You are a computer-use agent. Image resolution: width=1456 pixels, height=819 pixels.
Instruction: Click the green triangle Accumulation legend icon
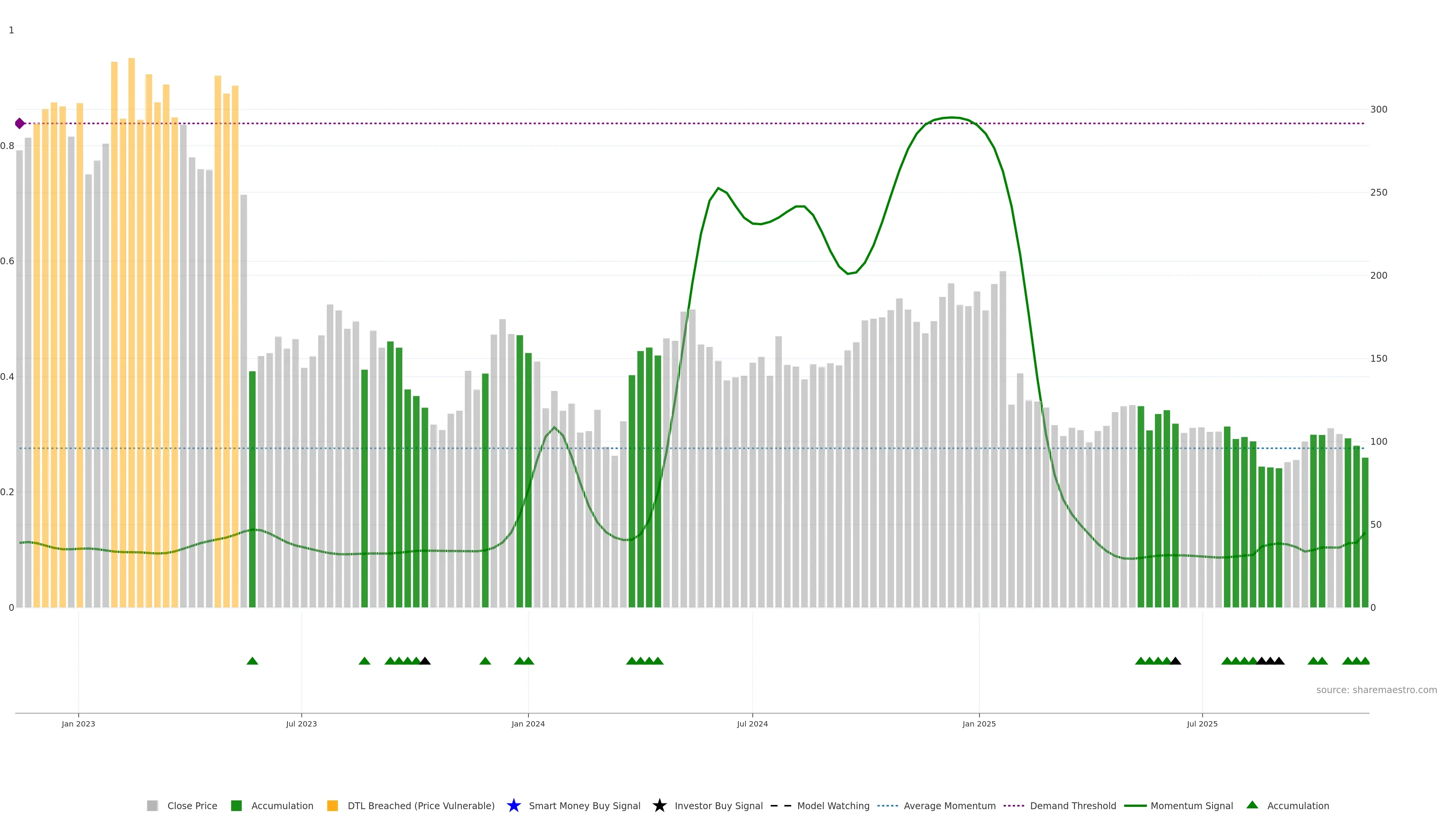point(1252,805)
